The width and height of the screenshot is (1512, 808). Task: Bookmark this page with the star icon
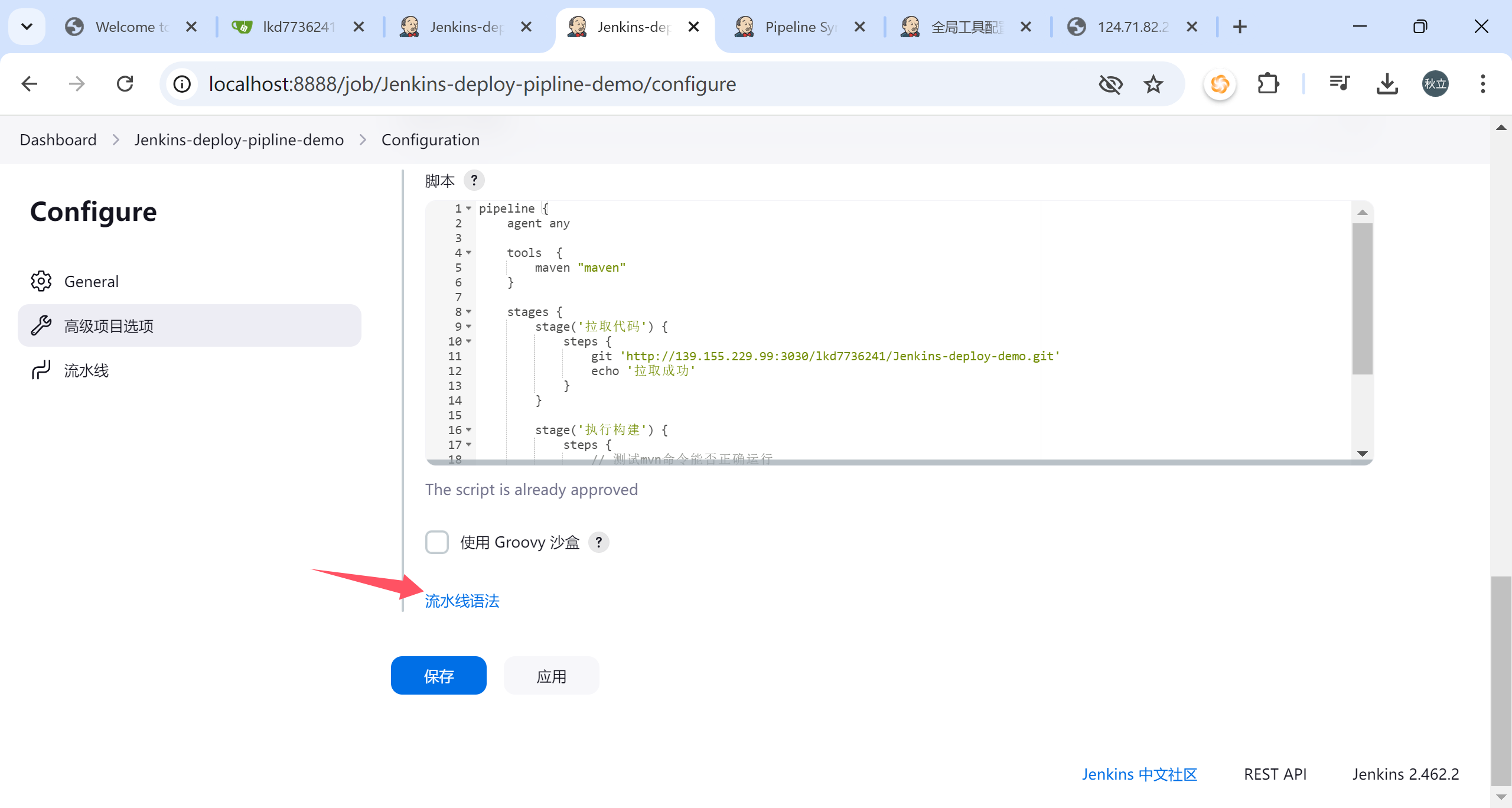click(x=1153, y=84)
